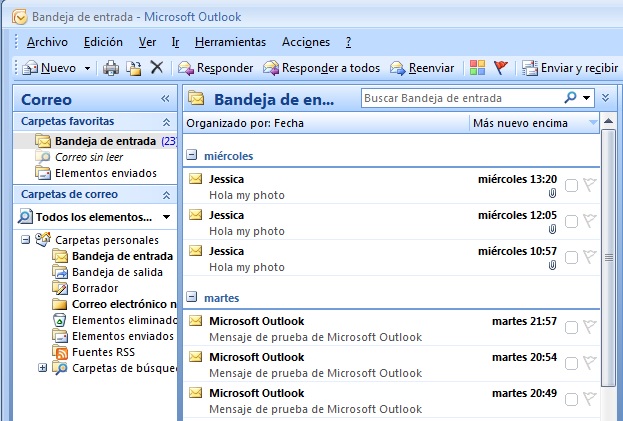The image size is (623, 421).
Task: Click the Reenviar button
Action: (422, 68)
